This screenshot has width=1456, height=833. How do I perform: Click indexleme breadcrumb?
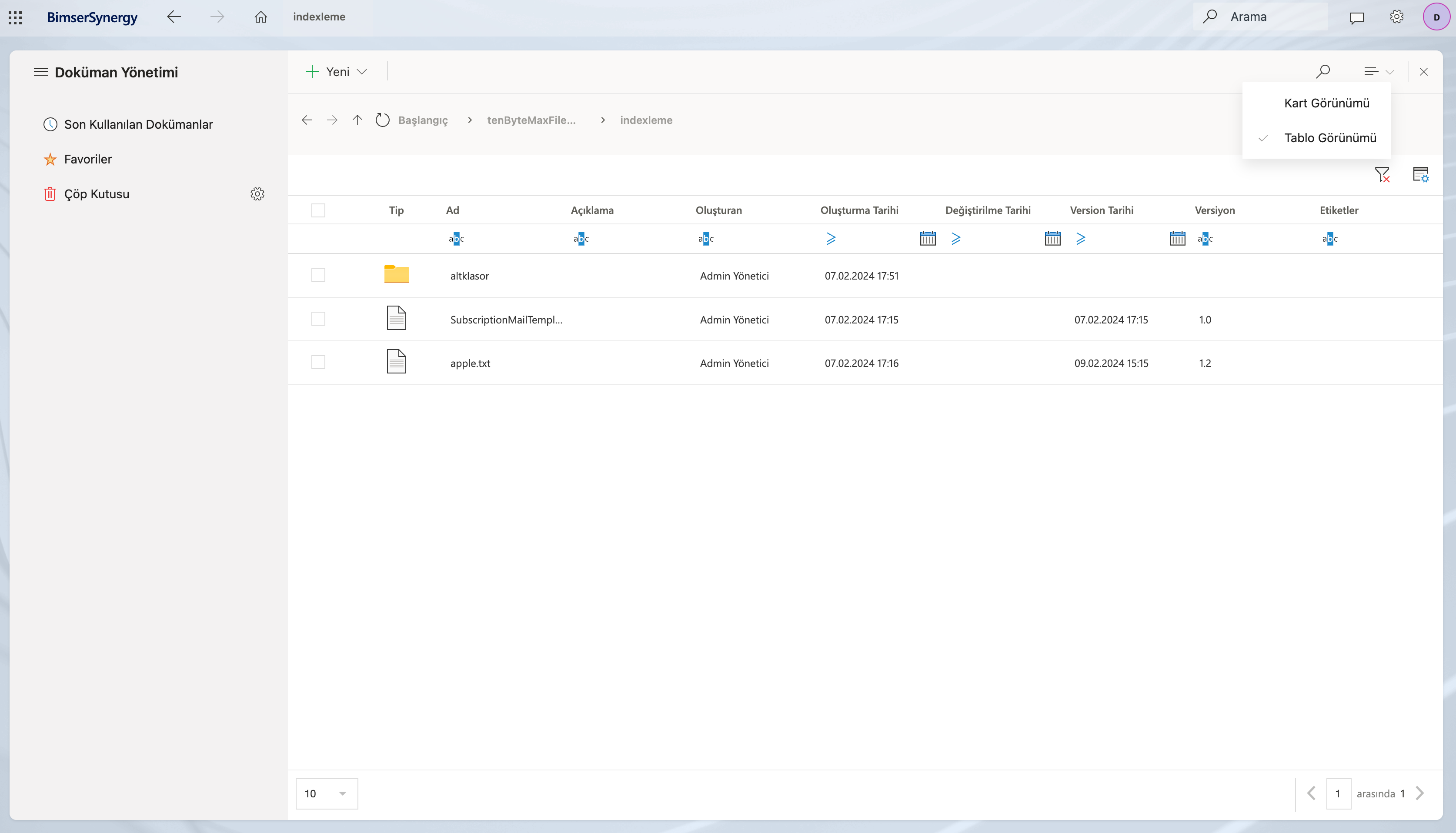pyautogui.click(x=646, y=120)
